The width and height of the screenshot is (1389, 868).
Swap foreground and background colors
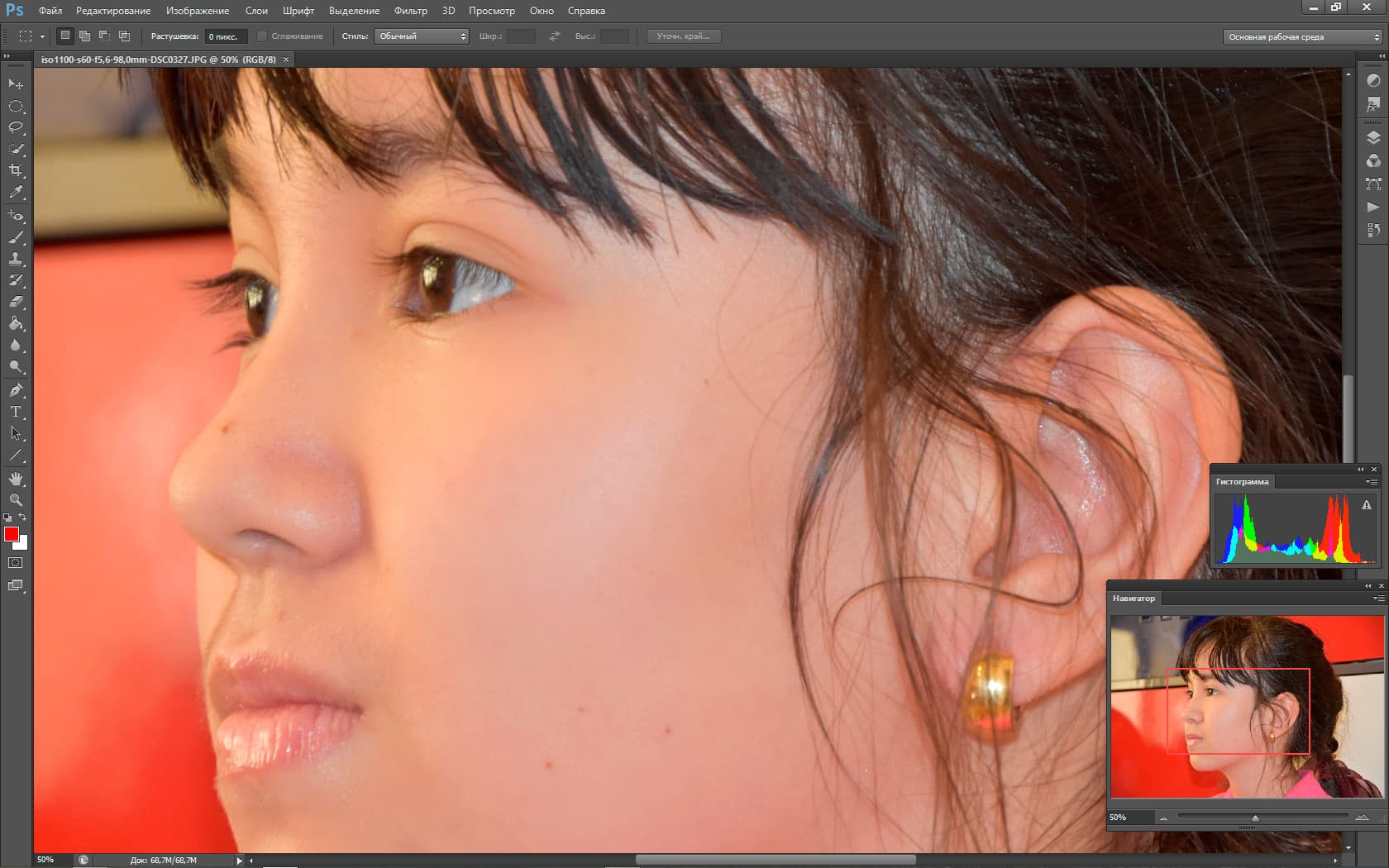(x=23, y=517)
